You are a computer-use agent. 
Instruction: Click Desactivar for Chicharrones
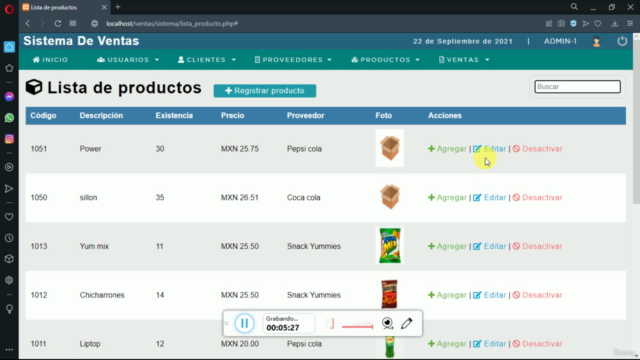(537, 295)
